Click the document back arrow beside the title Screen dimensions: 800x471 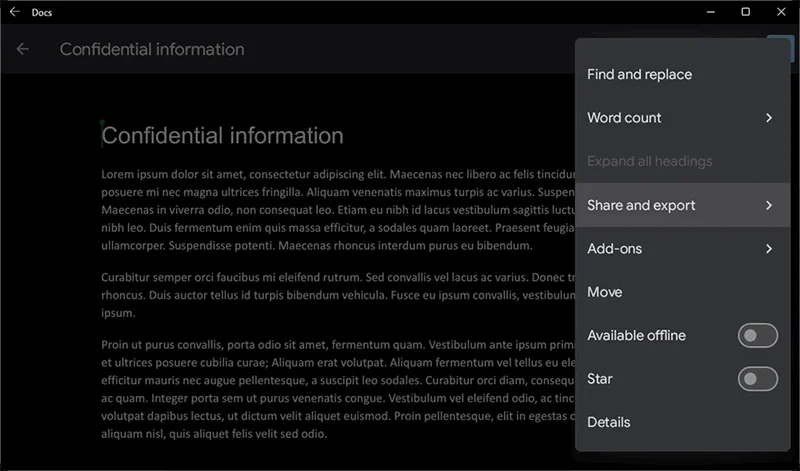click(22, 49)
